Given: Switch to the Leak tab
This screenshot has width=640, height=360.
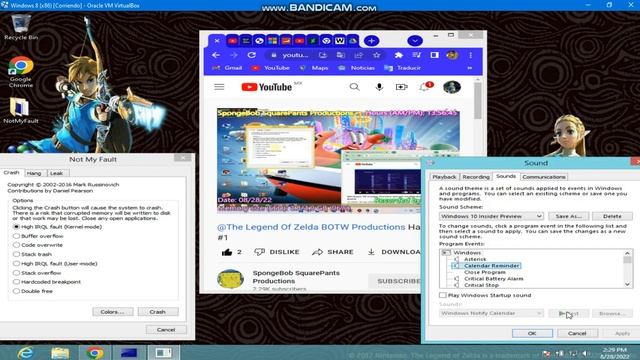Looking at the screenshot, I should pos(56,173).
